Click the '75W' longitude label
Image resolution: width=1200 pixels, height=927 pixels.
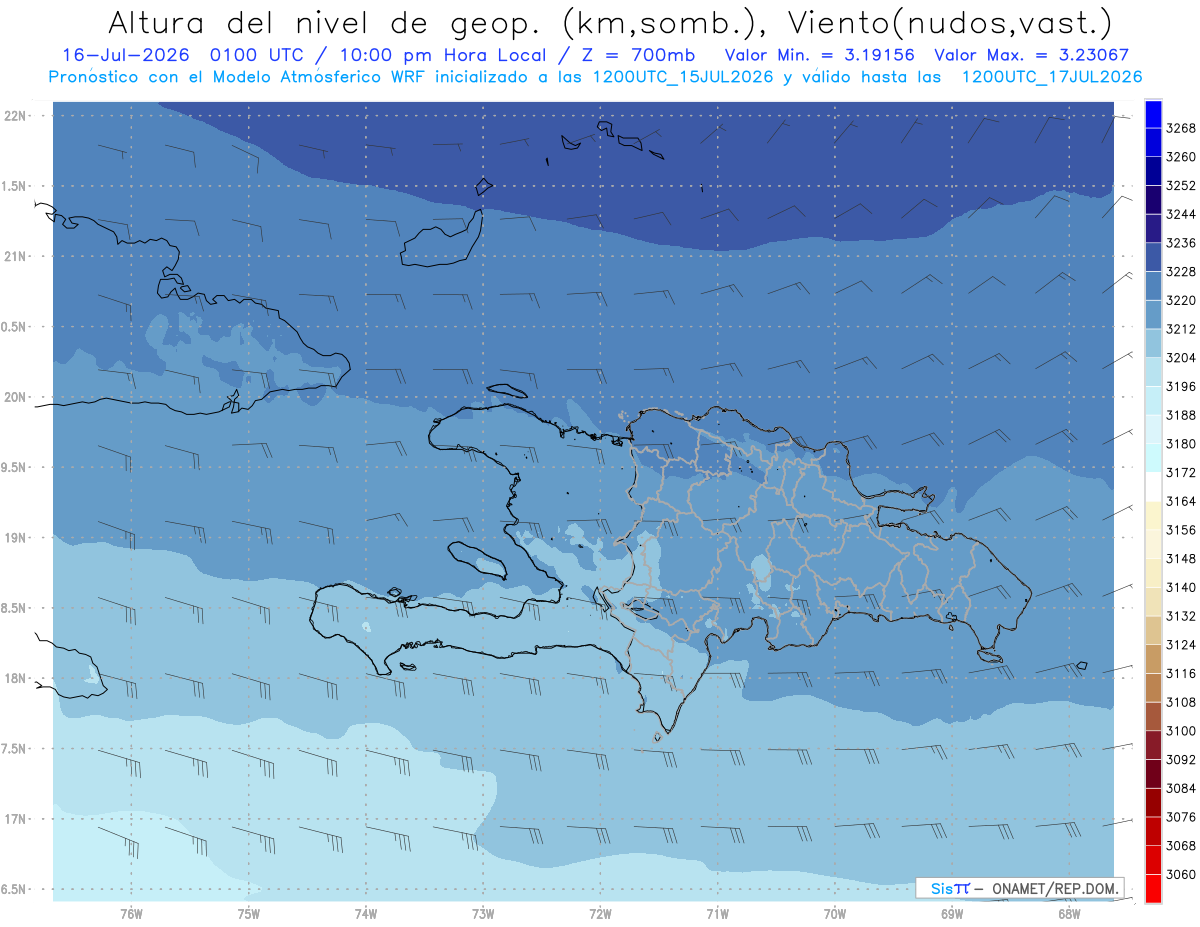249,913
